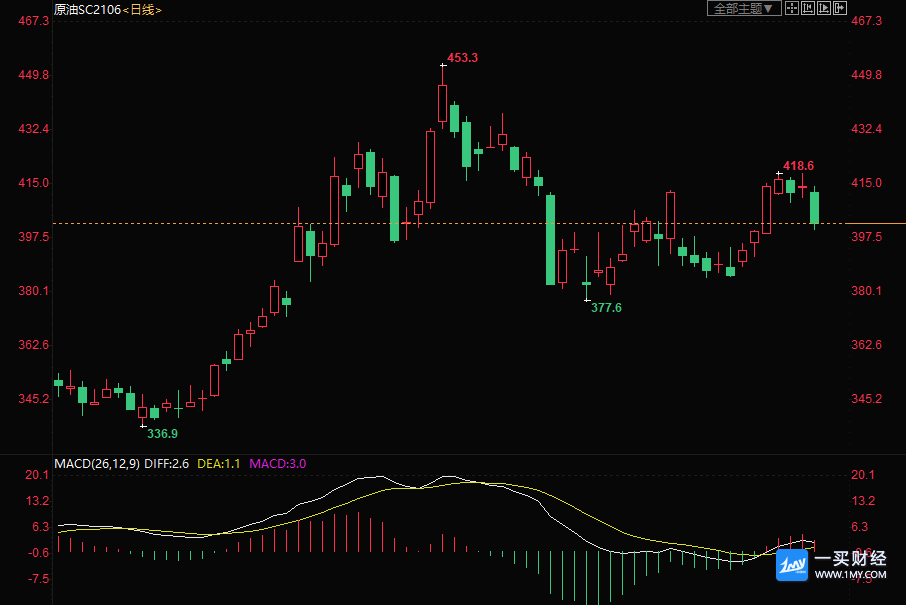Click 345.2 on the right price axis
The width and height of the screenshot is (906, 605).
click(x=866, y=398)
